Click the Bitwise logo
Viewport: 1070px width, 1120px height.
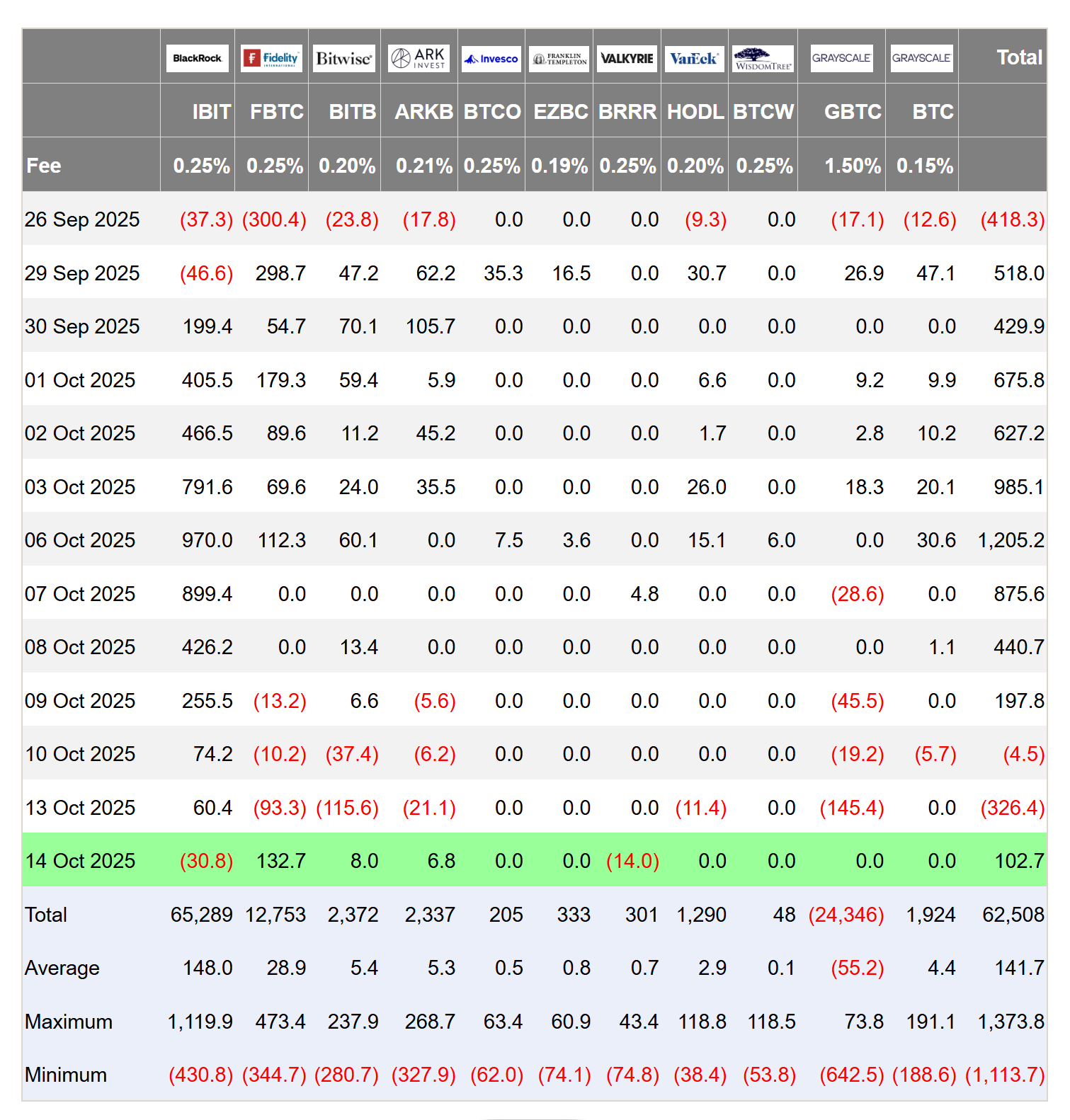(x=344, y=58)
